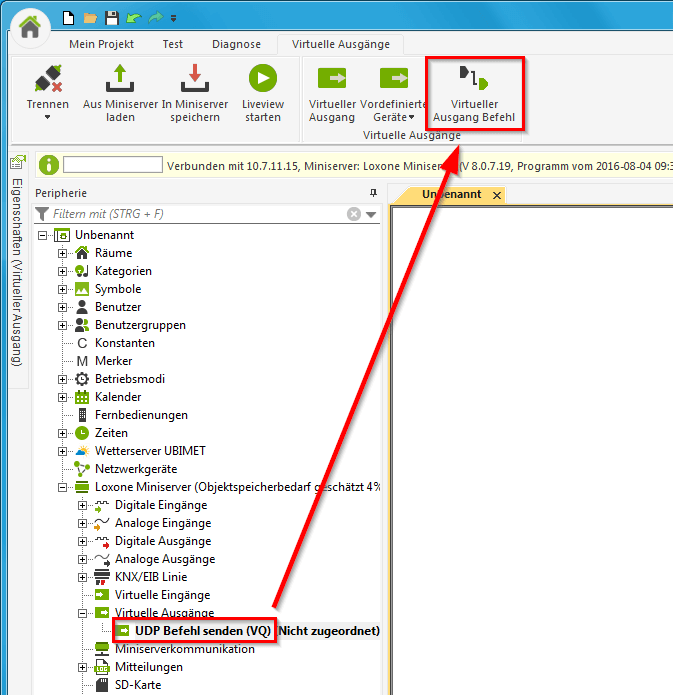The width and height of the screenshot is (673, 695).
Task: Select UDP Befehl senden (VQ) item
Action: [195, 631]
